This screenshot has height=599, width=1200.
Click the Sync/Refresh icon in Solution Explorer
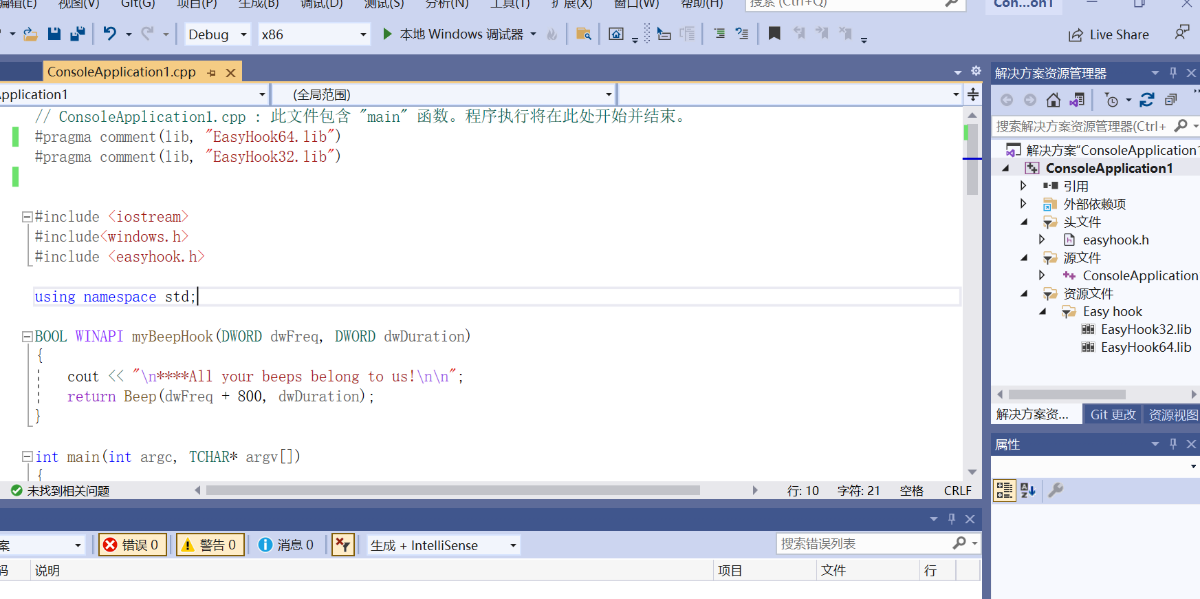[x=1147, y=100]
